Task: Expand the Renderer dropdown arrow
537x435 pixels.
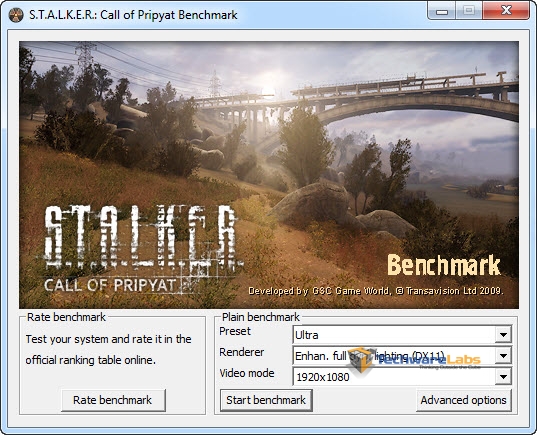Action: [503, 356]
